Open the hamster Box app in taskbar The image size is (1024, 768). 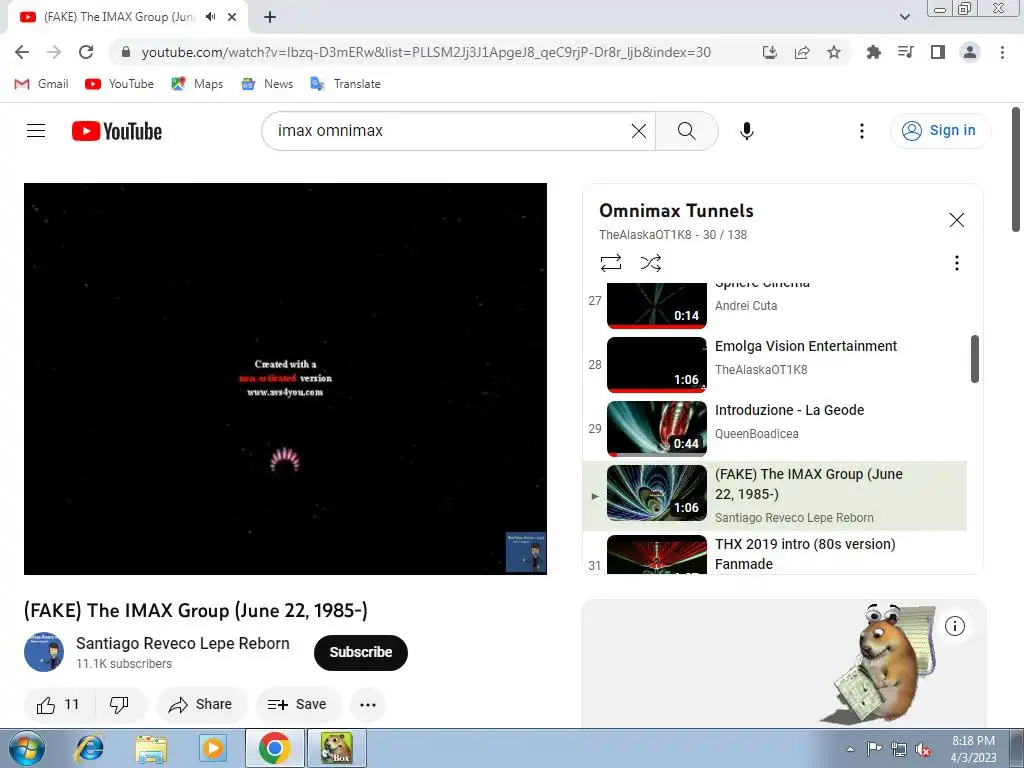coord(337,748)
